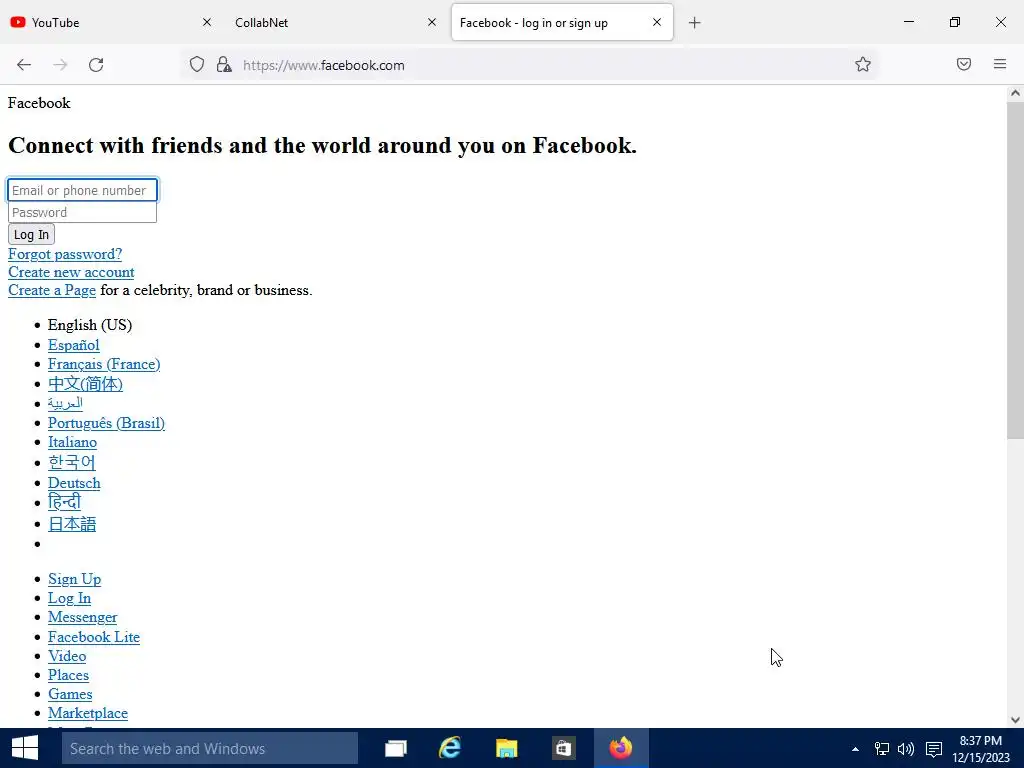Select Français (France) language

104,364
